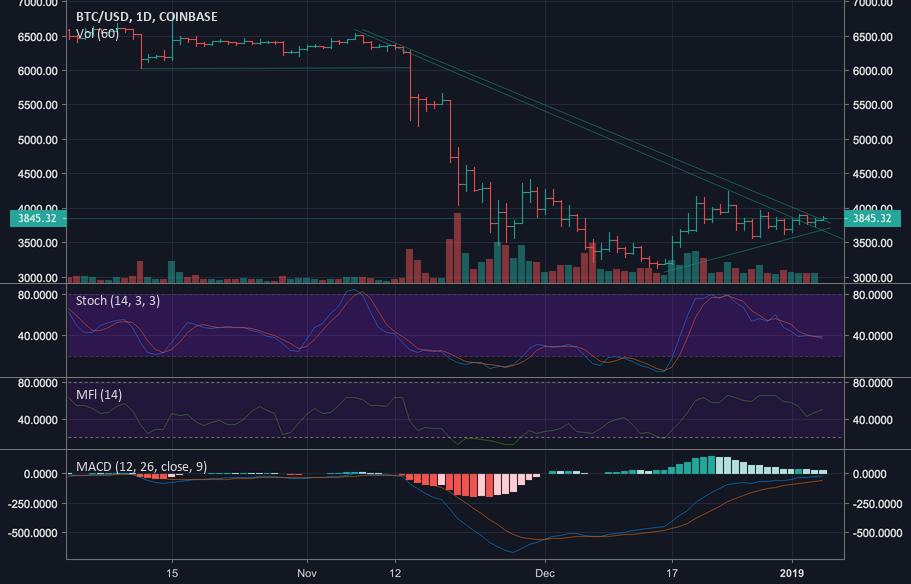Click inside the Stoch indicator pane
911x584 pixels.
pyautogui.click(x=450, y=330)
